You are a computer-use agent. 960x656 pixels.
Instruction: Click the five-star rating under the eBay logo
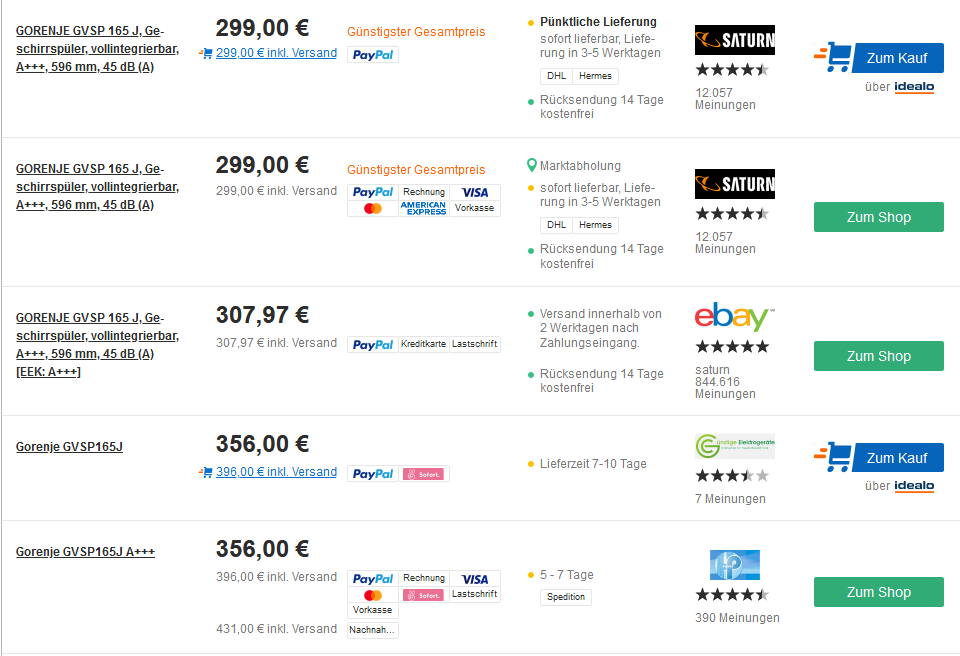click(732, 346)
